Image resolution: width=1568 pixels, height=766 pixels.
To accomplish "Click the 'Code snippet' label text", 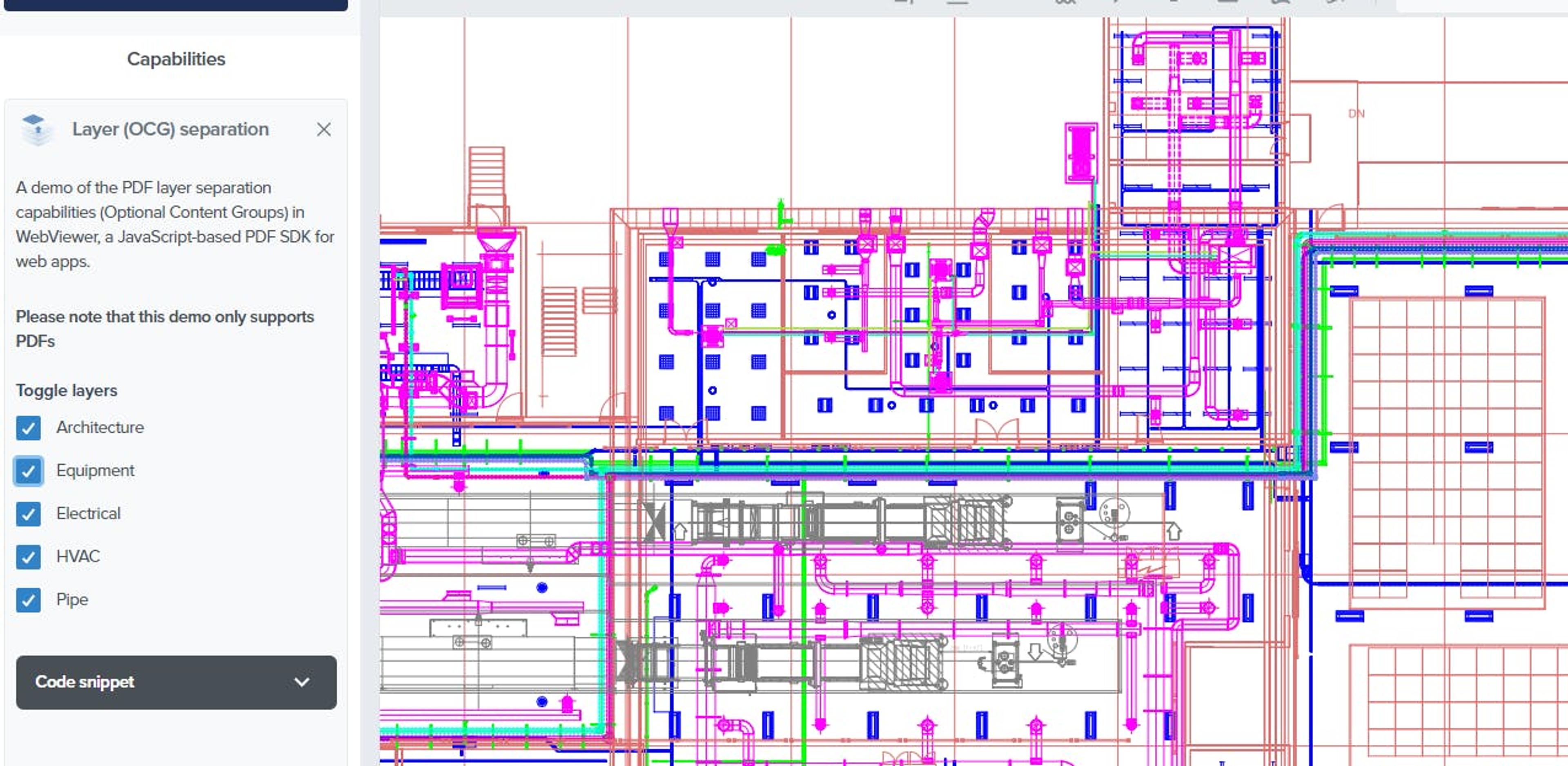I will (x=85, y=682).
